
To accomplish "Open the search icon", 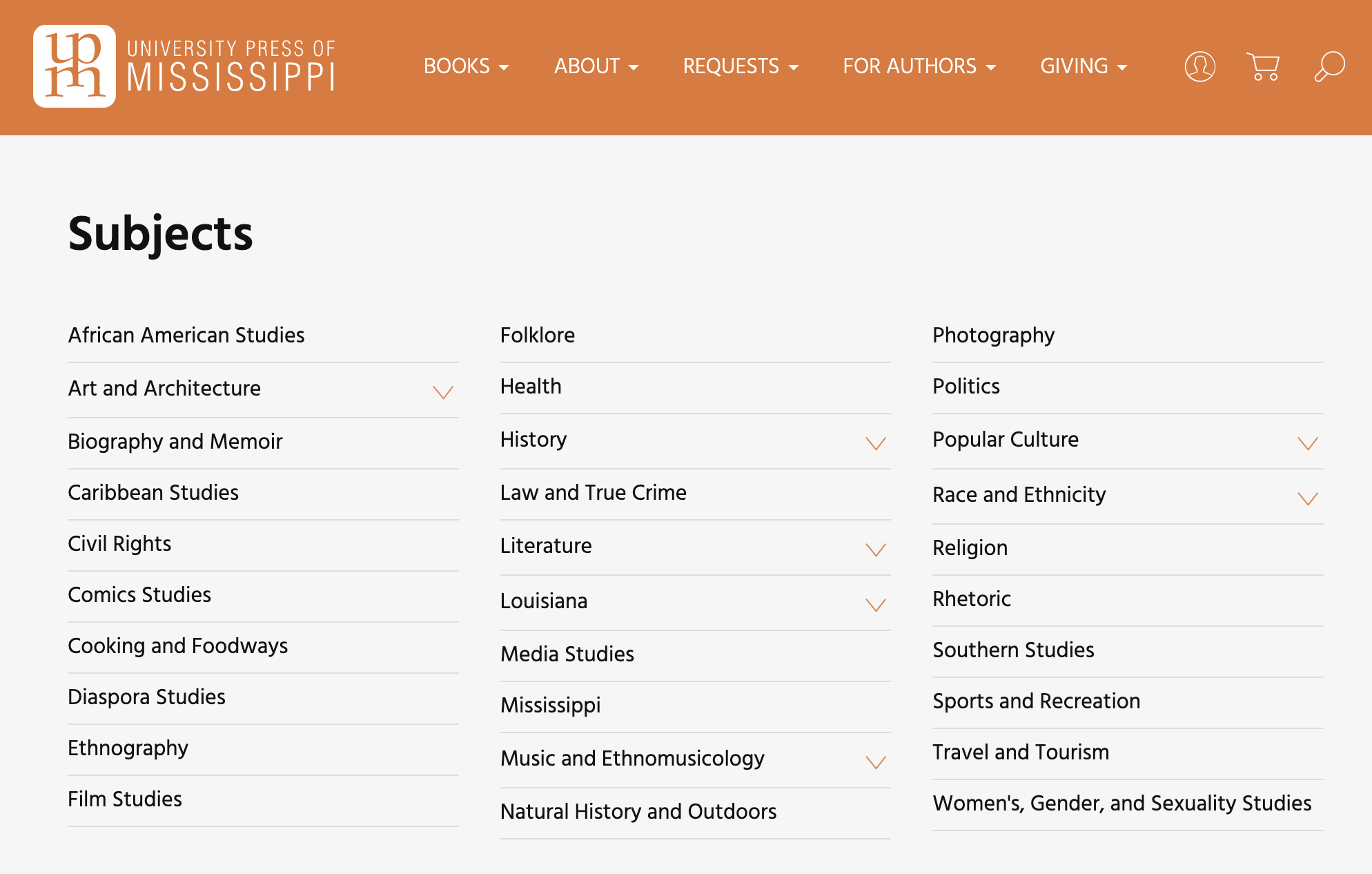I will (x=1329, y=66).
